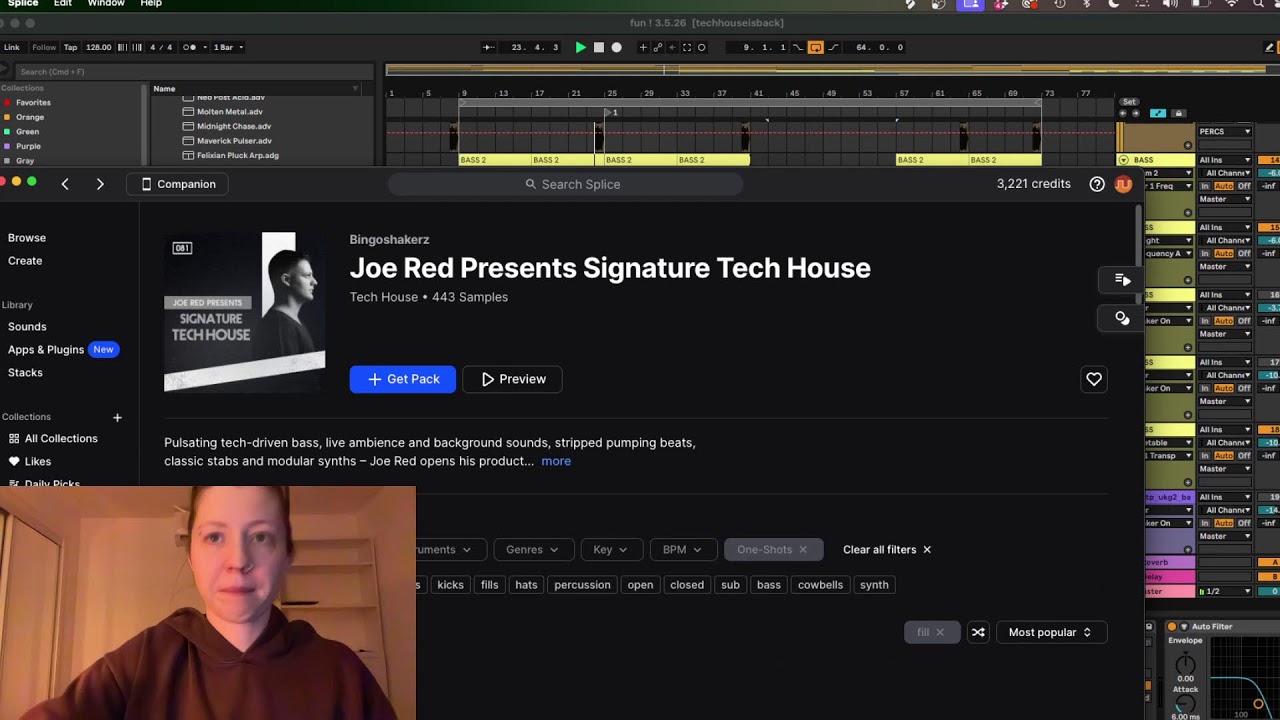
Task: Open the Most popular sort dropdown
Action: (1050, 632)
